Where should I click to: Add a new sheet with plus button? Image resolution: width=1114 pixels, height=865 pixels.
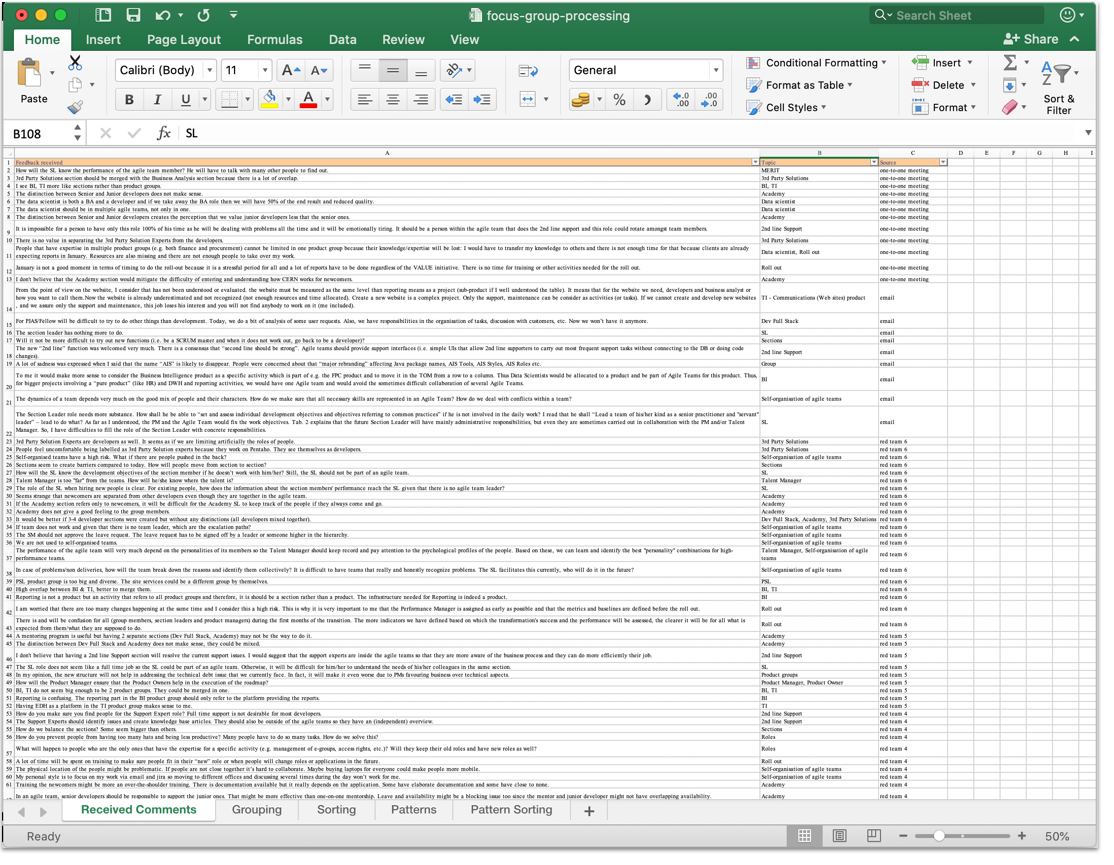[x=589, y=811]
